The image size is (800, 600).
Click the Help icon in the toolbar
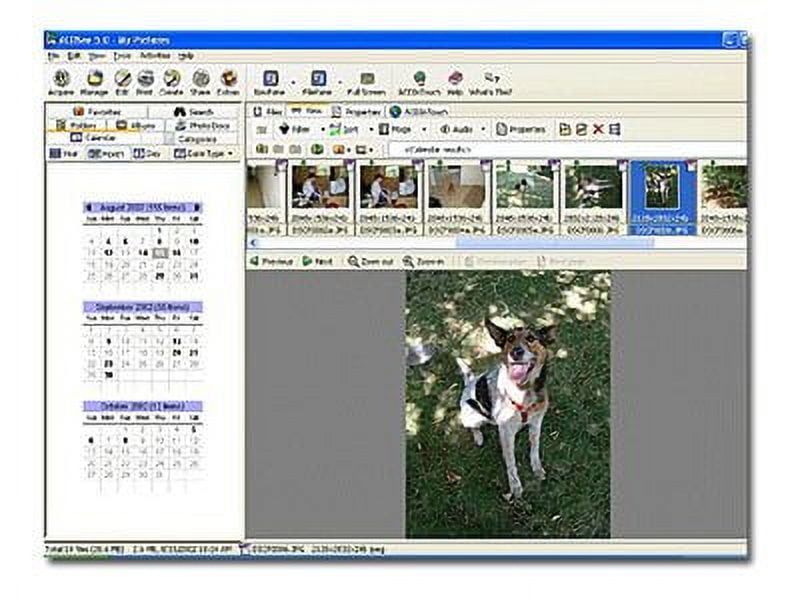coord(455,80)
